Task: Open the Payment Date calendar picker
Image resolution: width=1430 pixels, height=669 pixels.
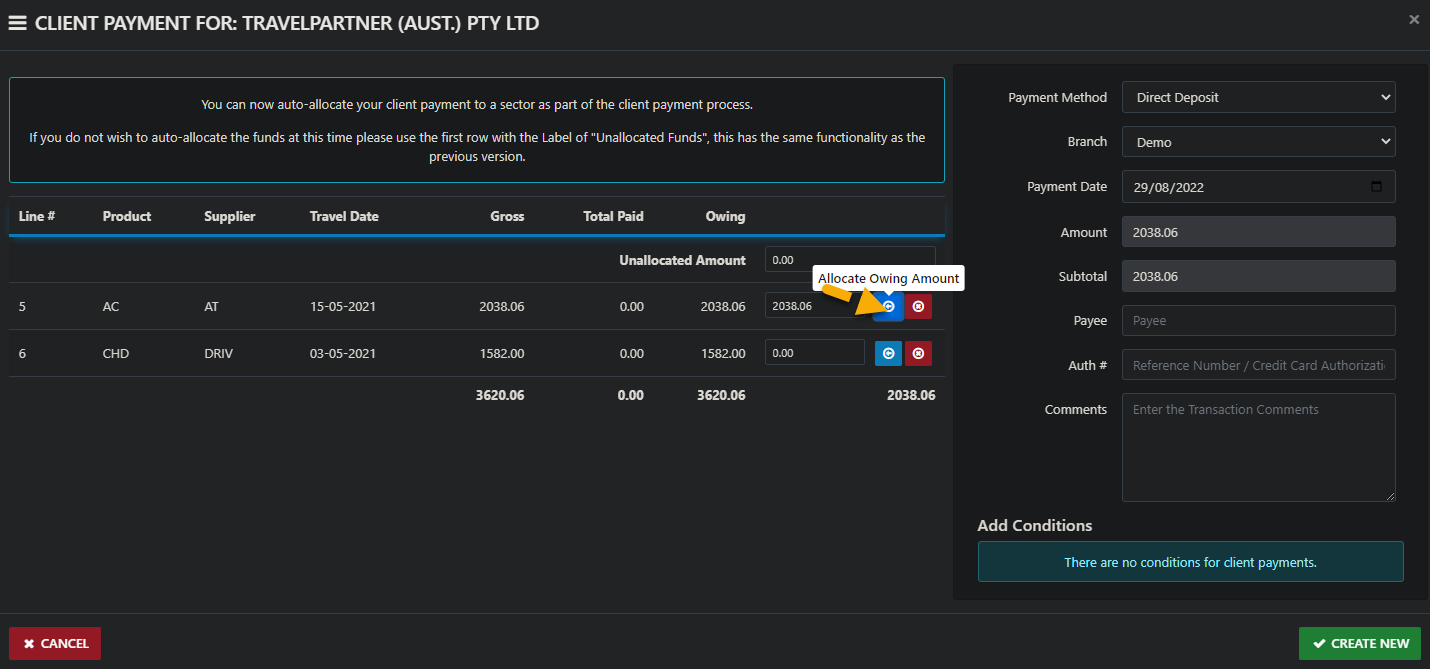Action: (x=1376, y=187)
